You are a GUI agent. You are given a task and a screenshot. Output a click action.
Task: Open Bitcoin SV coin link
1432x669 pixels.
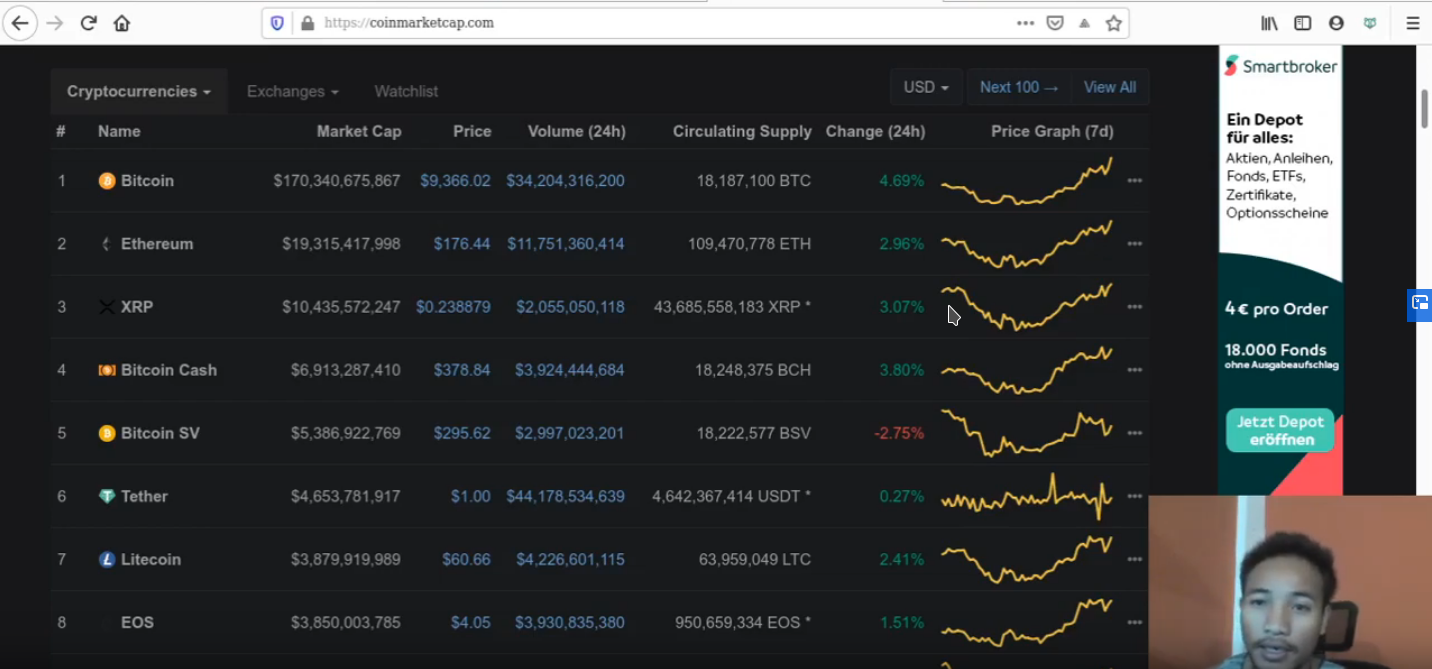pos(160,433)
